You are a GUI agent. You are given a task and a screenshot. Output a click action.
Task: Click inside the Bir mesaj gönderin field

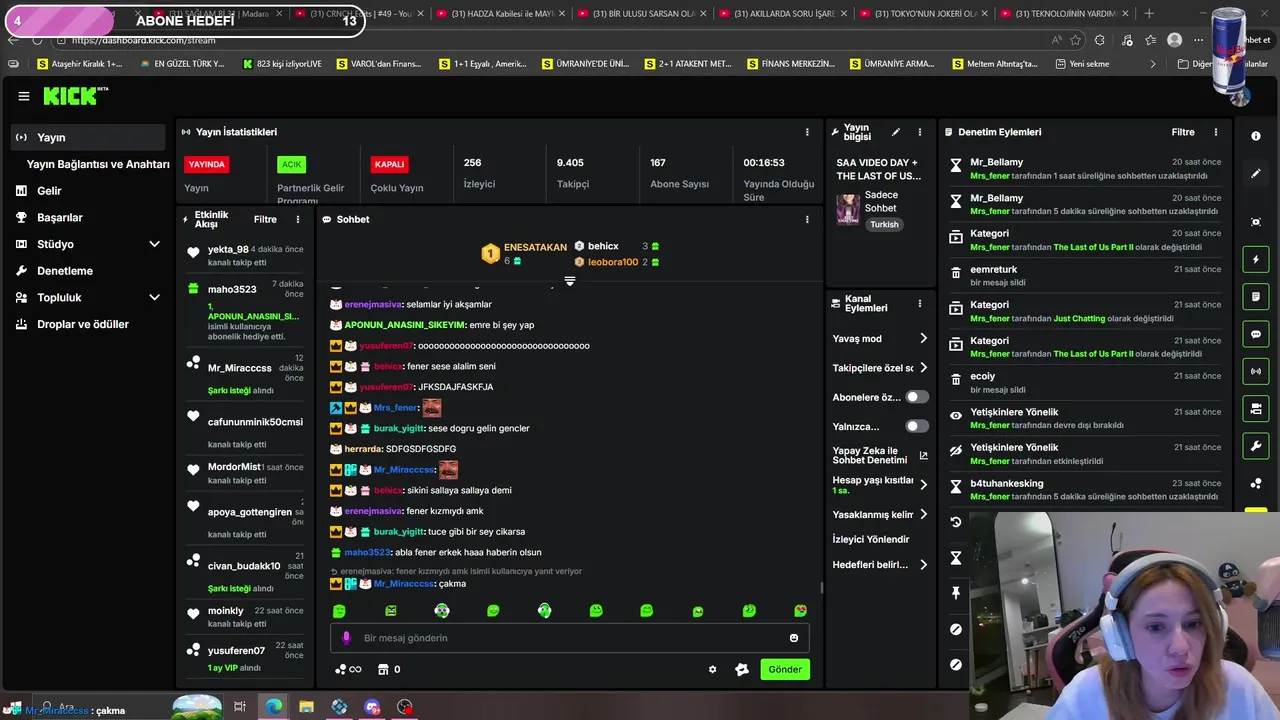pos(569,638)
